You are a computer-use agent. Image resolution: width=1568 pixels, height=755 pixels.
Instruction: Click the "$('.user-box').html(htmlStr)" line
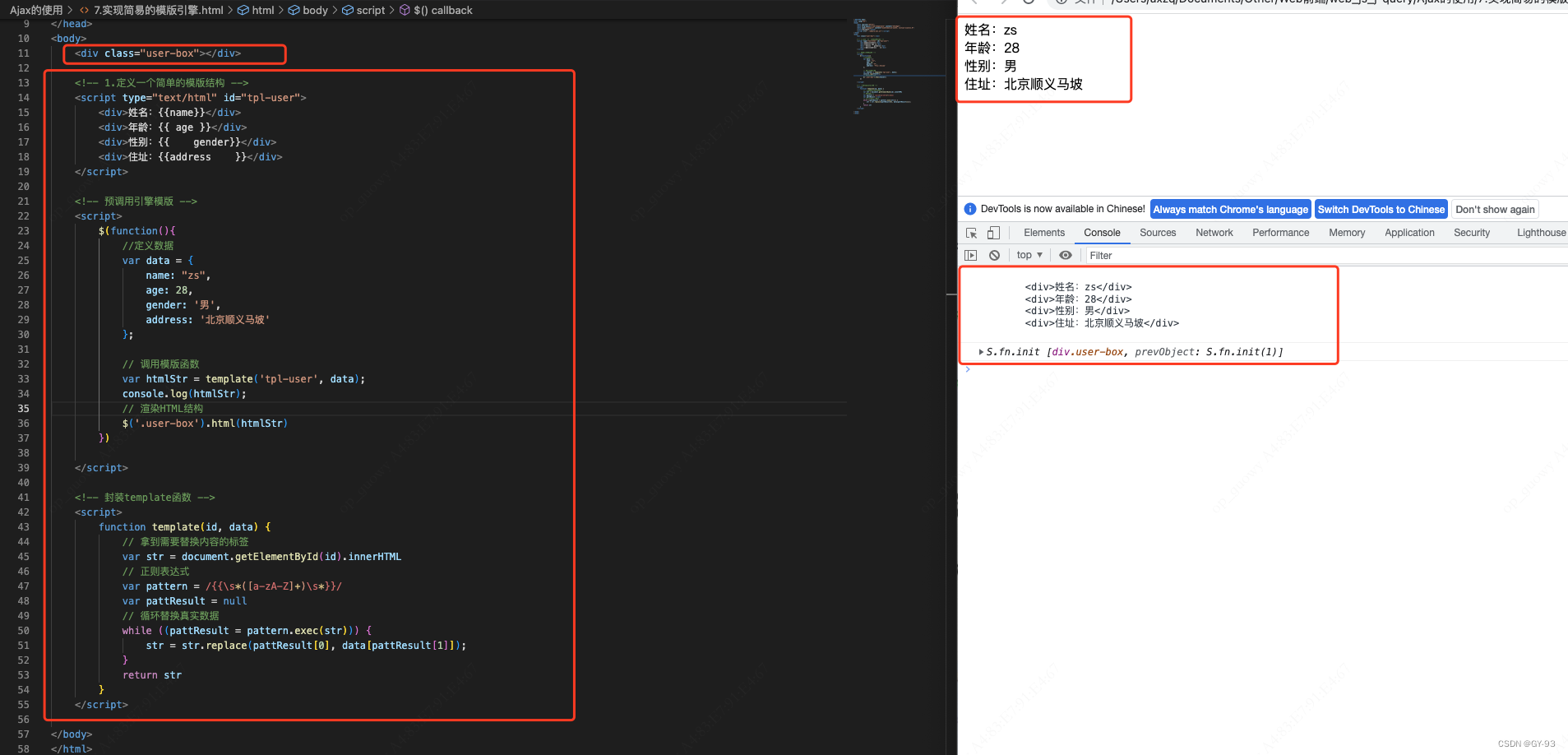tap(205, 424)
